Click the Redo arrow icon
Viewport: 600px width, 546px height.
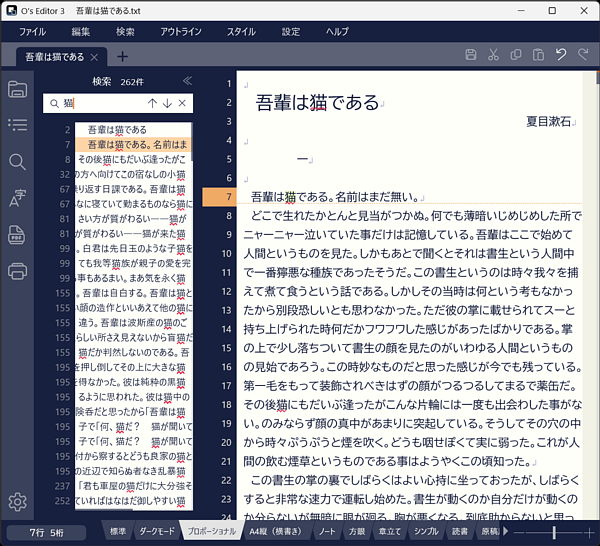click(x=583, y=54)
